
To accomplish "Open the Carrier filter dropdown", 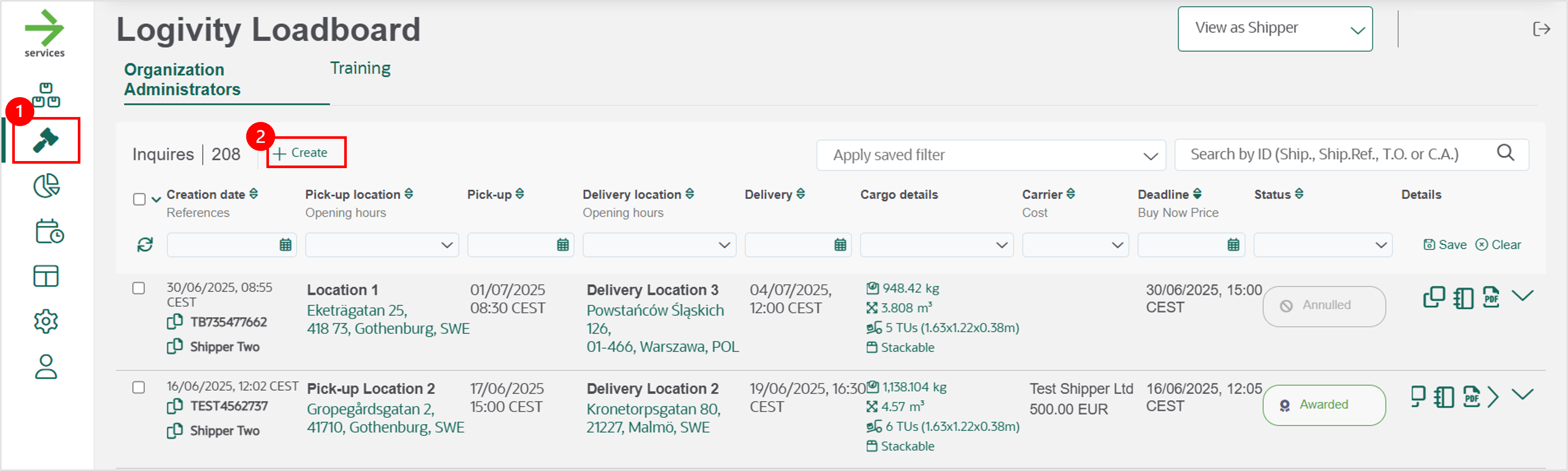I will pos(1076,245).
